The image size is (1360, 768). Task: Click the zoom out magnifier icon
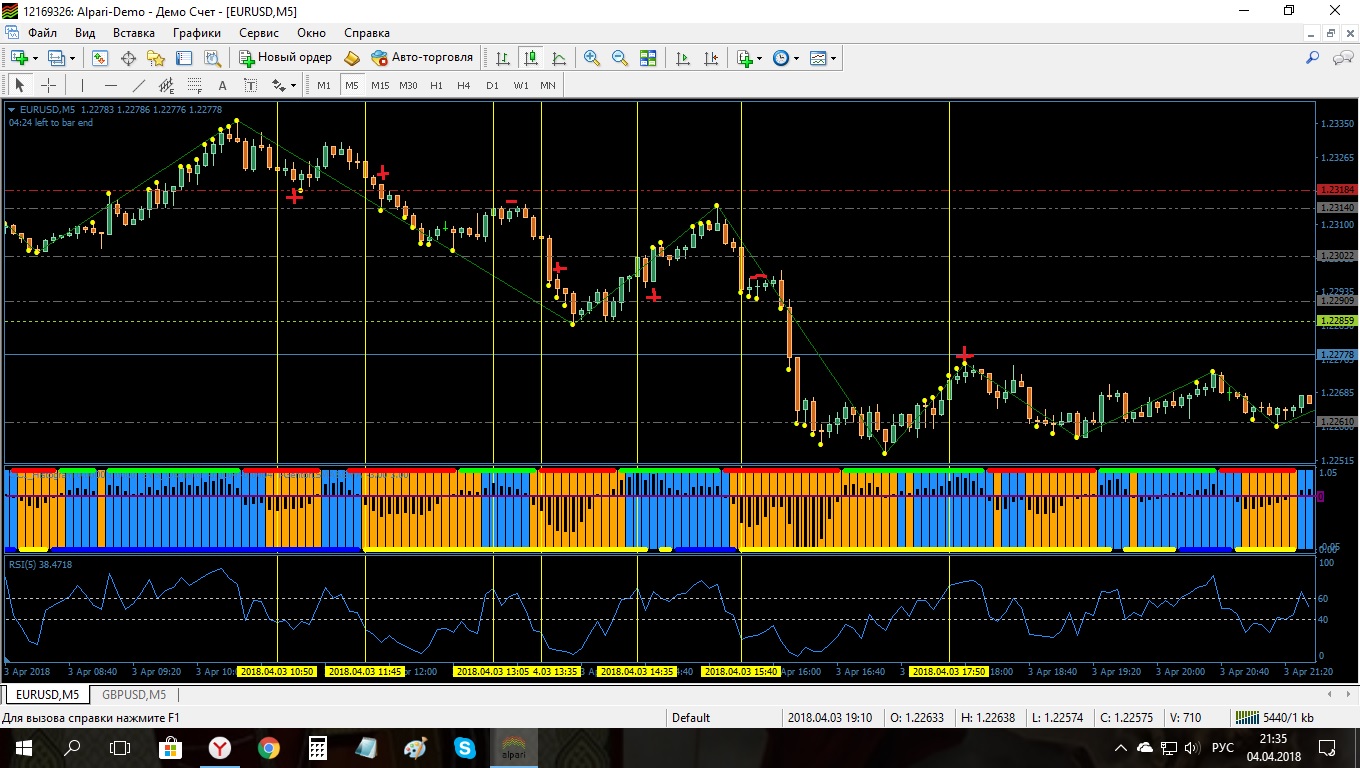pos(620,58)
